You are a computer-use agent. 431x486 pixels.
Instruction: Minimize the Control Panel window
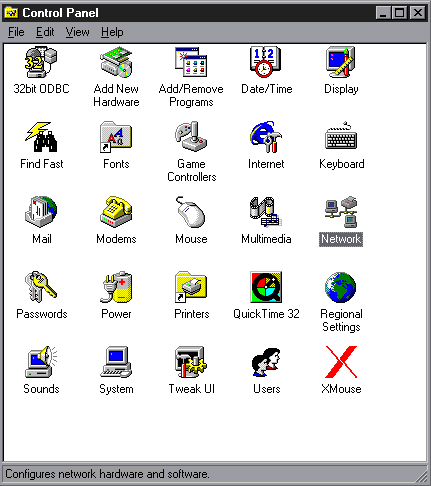coord(383,13)
